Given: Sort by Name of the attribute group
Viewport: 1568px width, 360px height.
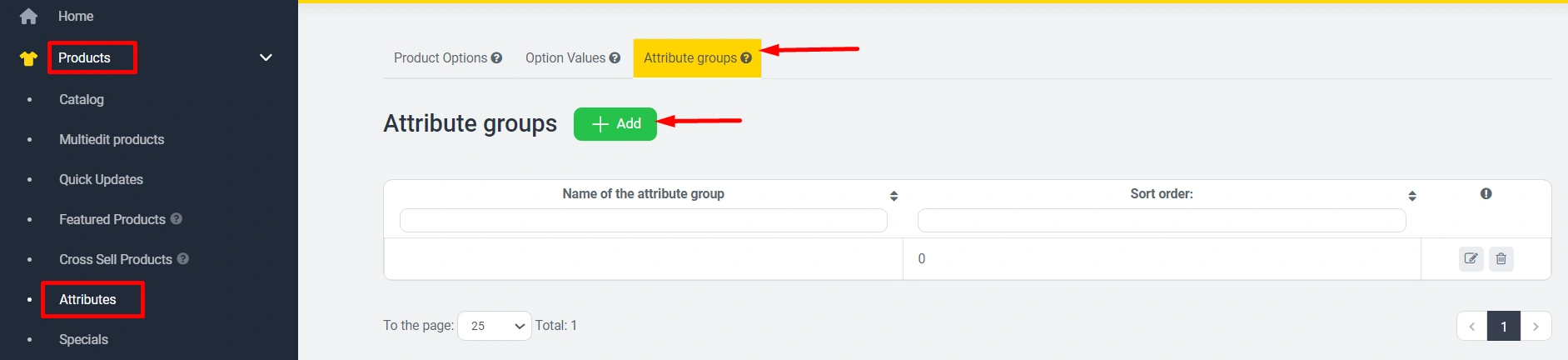Looking at the screenshot, I should (894, 196).
